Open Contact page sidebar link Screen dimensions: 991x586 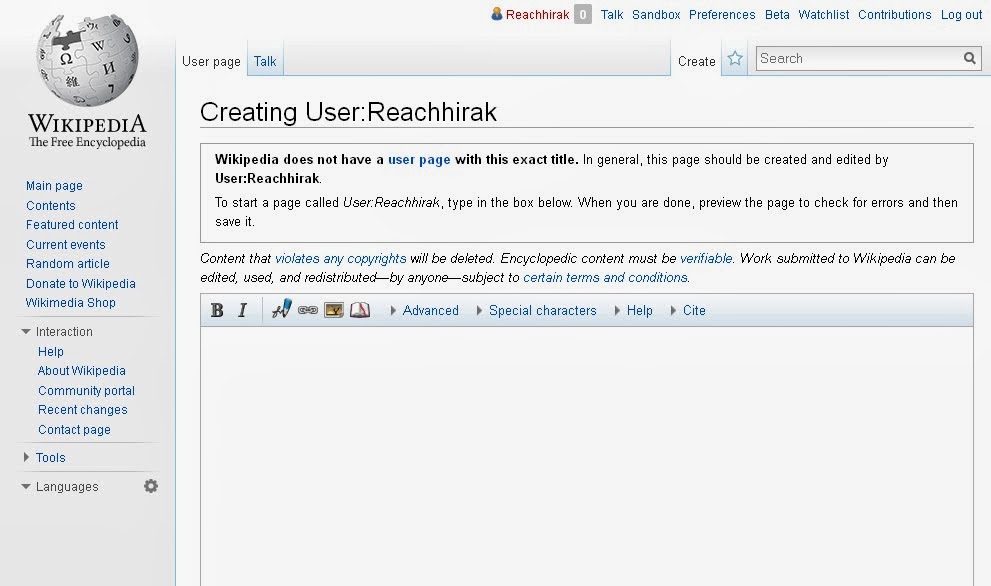[74, 430]
